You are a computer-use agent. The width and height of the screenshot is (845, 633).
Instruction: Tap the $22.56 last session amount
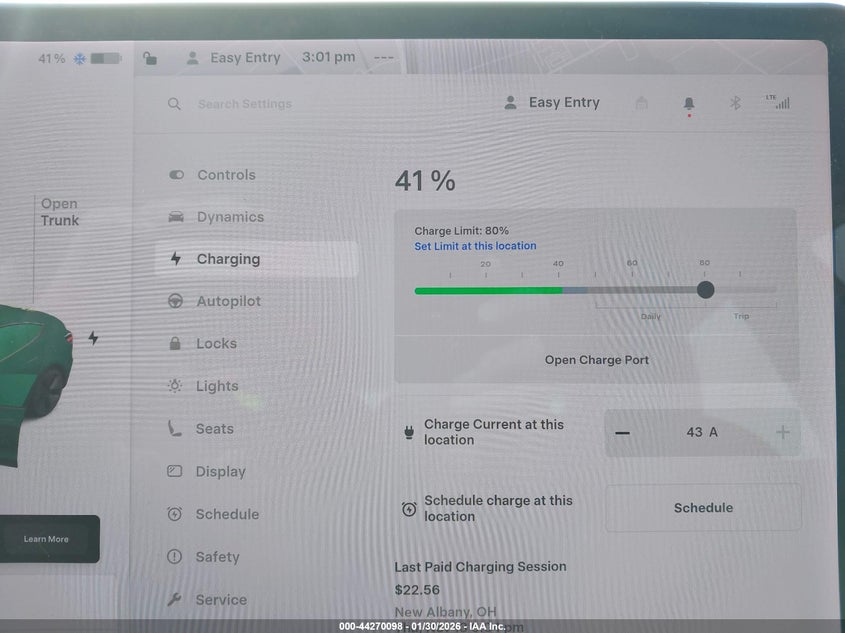[x=417, y=590]
